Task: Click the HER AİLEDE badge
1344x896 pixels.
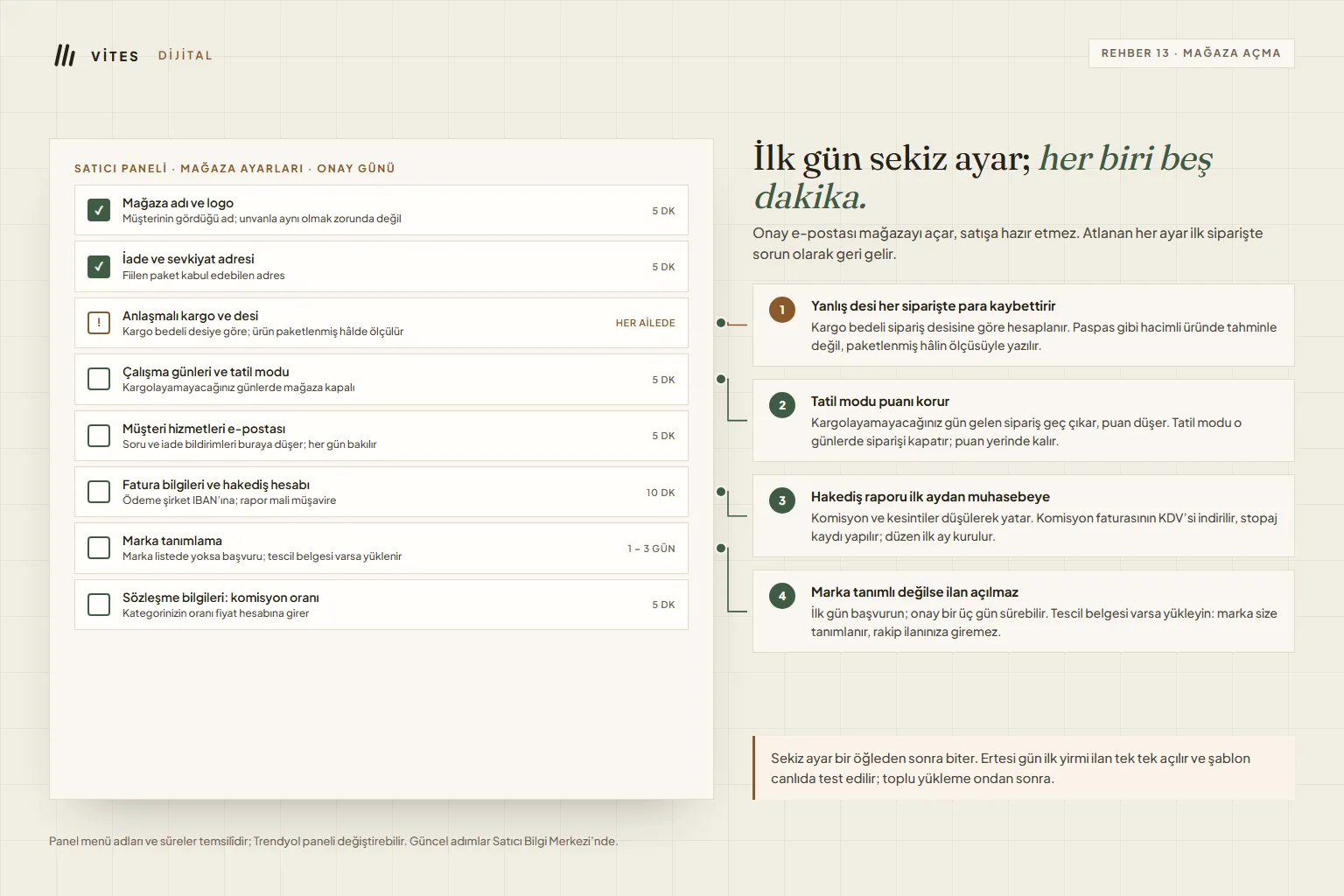Action: click(x=646, y=323)
